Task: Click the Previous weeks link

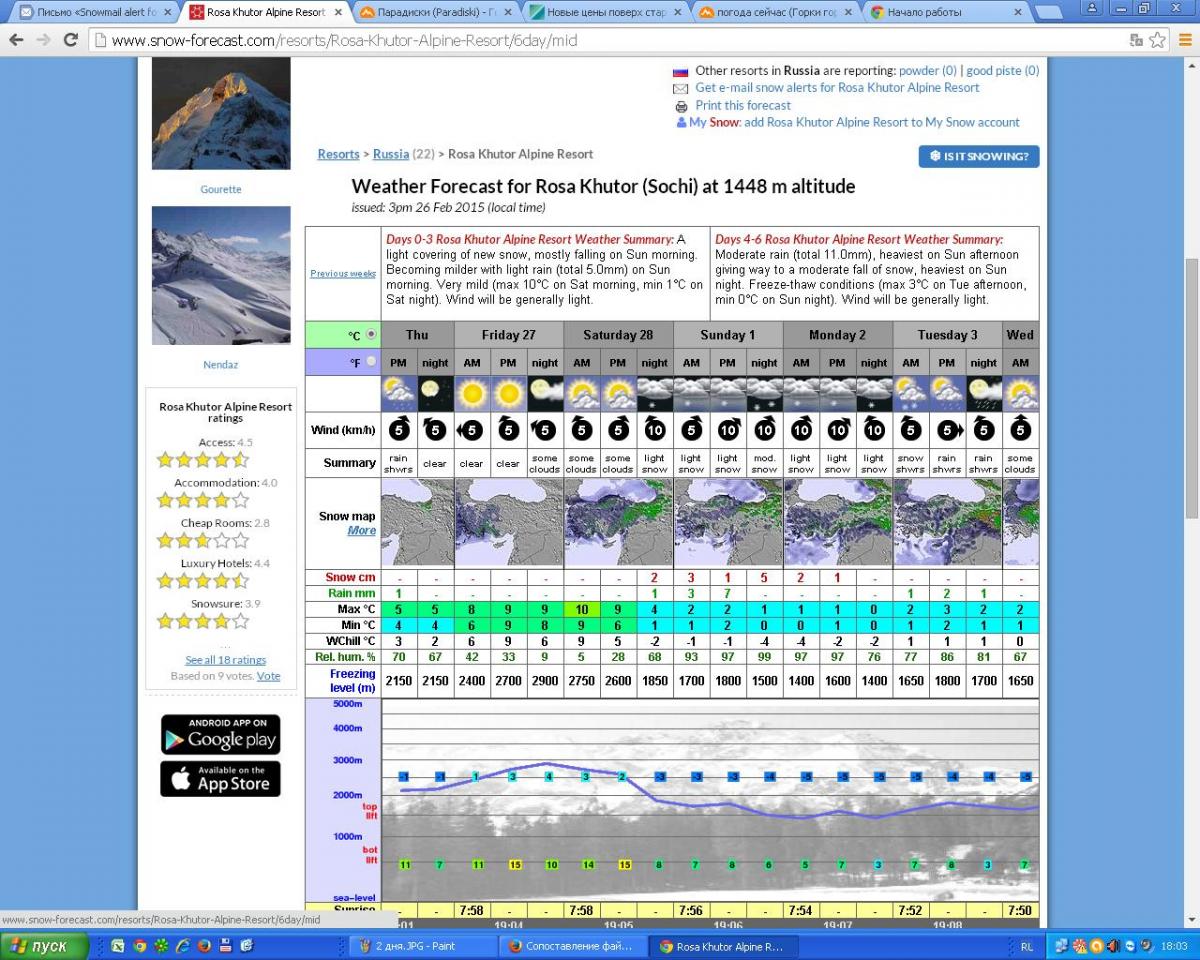Action: (x=343, y=274)
